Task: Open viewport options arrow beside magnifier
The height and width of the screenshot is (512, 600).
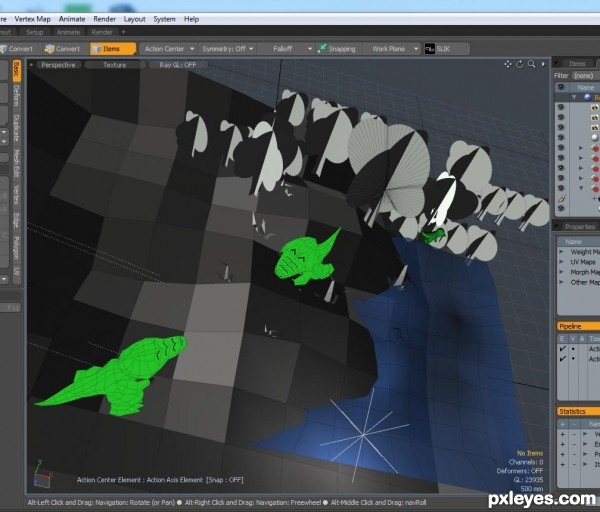Action: [543, 64]
